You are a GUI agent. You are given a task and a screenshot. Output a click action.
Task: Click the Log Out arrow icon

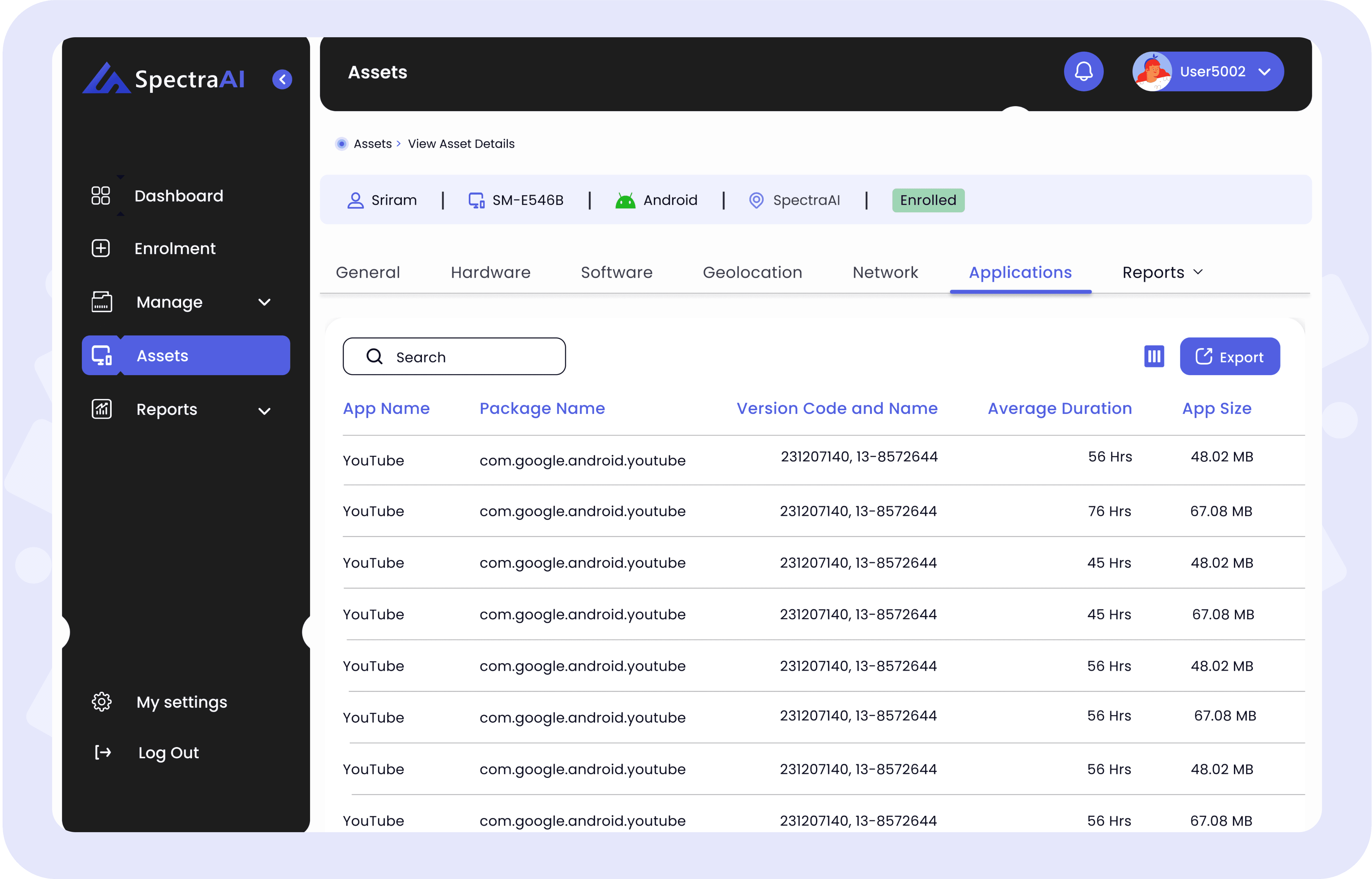(103, 752)
